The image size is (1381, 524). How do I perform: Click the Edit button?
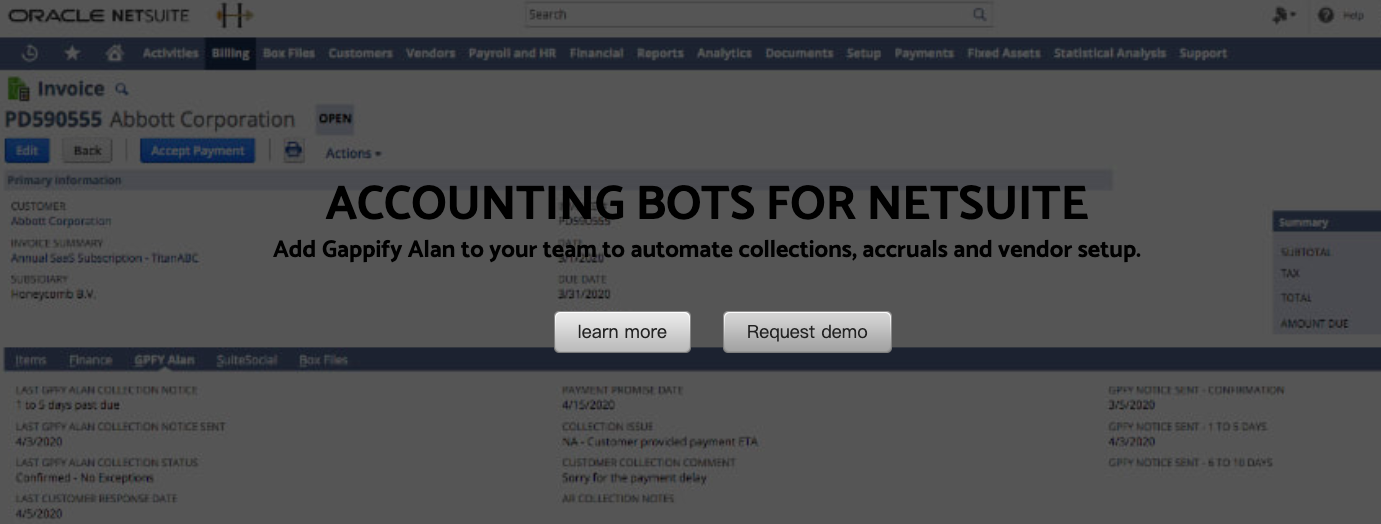[27, 151]
